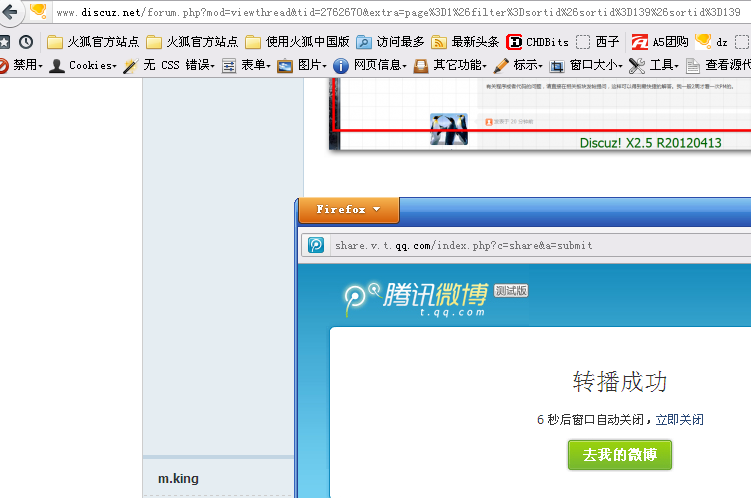Screen dimensions: 751x498
Task: Click the 转播成功 heading text
Action: (x=620, y=382)
